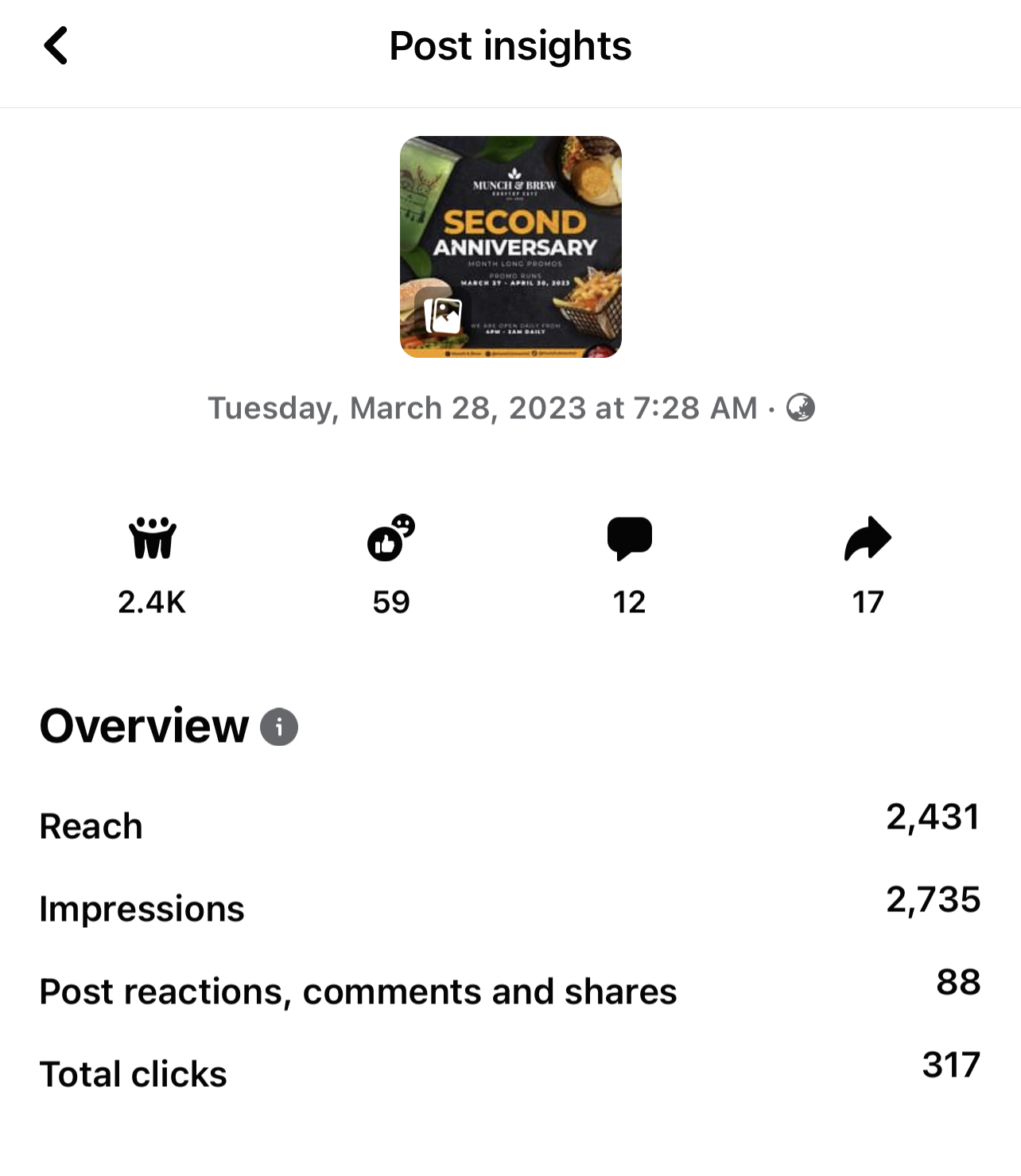Select Post reactions, comments and shares row
The image size is (1021, 1176).
[x=358, y=992]
